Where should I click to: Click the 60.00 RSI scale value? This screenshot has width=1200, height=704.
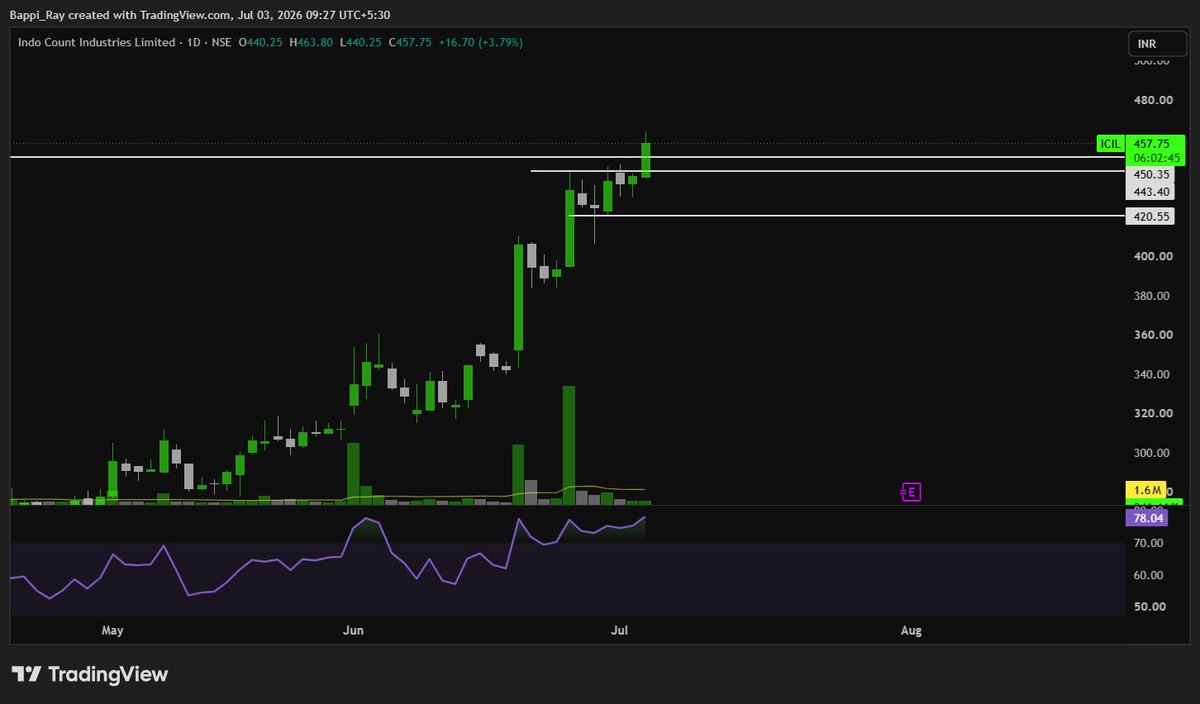tap(1148, 575)
